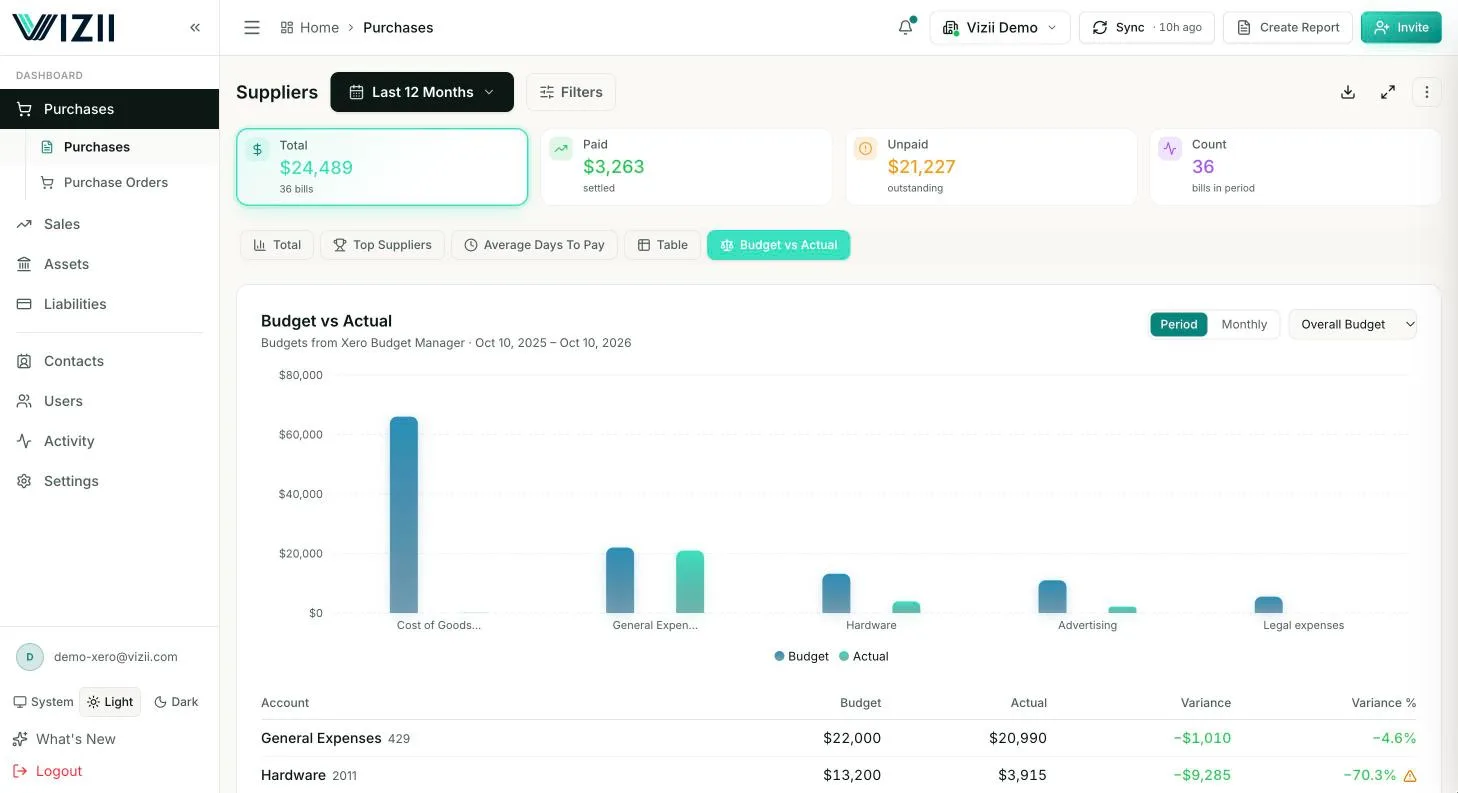Click the Unpaid card alert icon
The height and width of the screenshot is (793, 1458).
[865, 149]
